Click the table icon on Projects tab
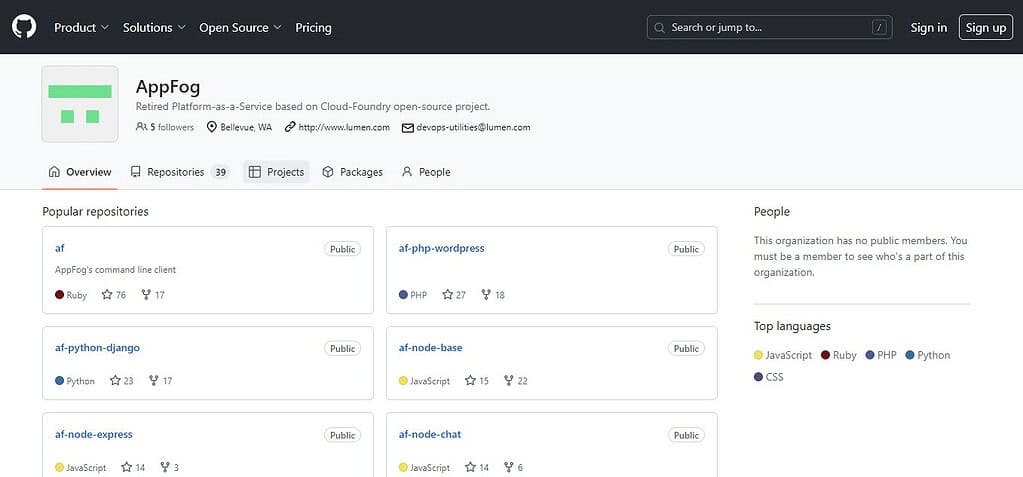 (255, 172)
